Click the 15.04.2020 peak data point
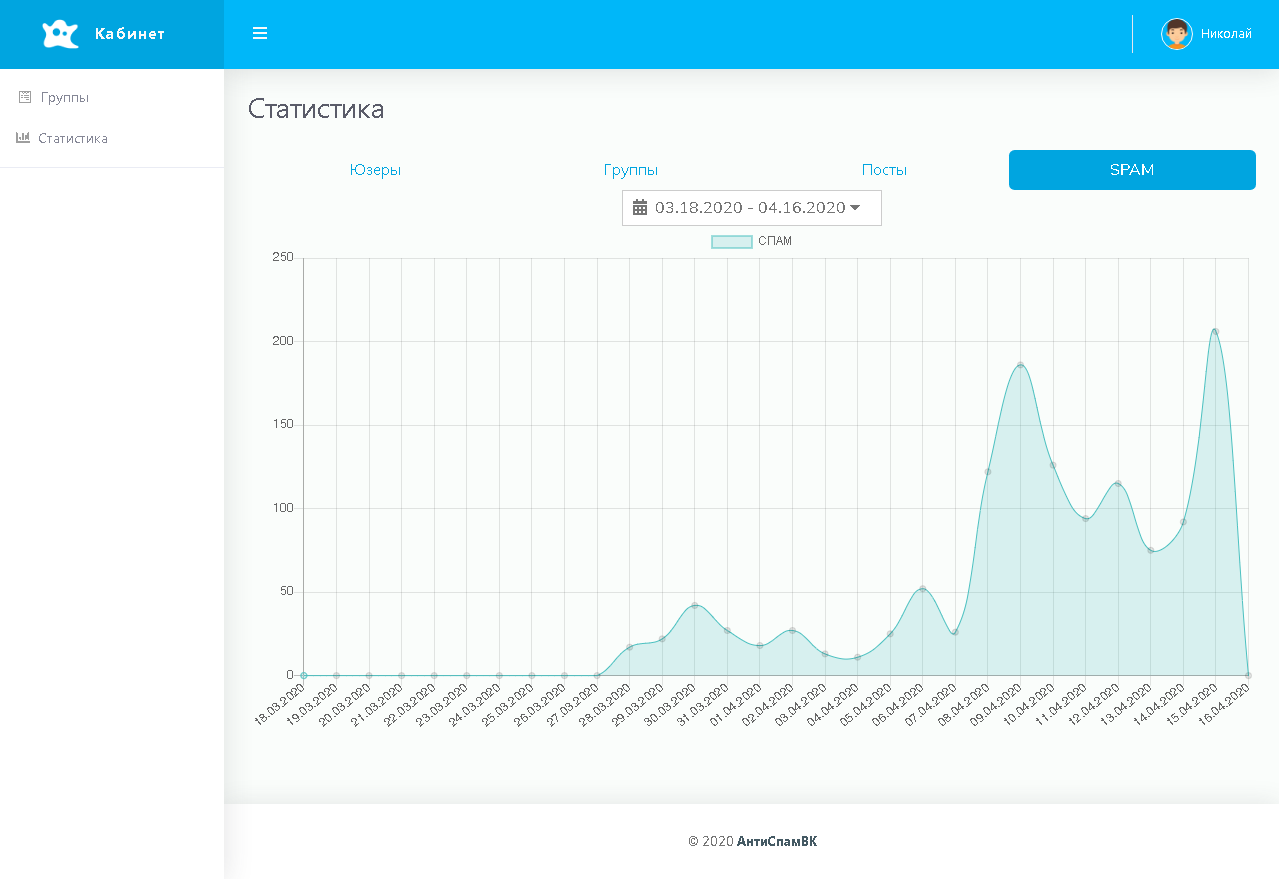 (x=1215, y=331)
